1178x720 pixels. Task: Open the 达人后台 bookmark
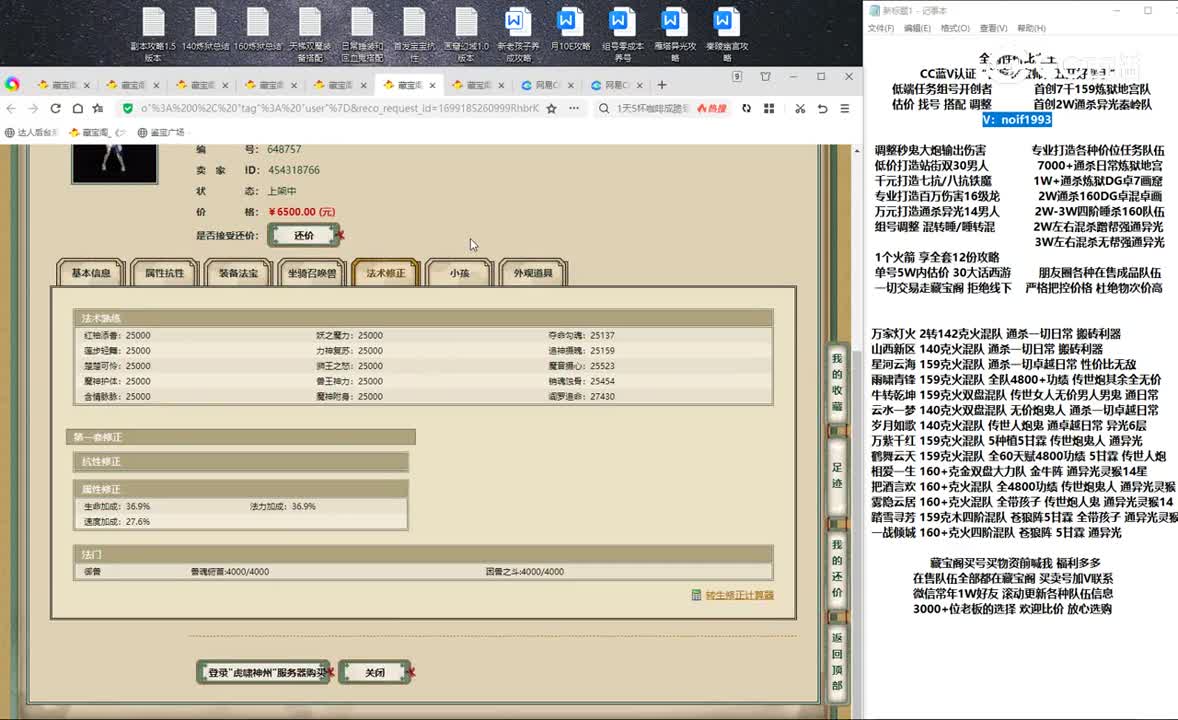(31, 132)
